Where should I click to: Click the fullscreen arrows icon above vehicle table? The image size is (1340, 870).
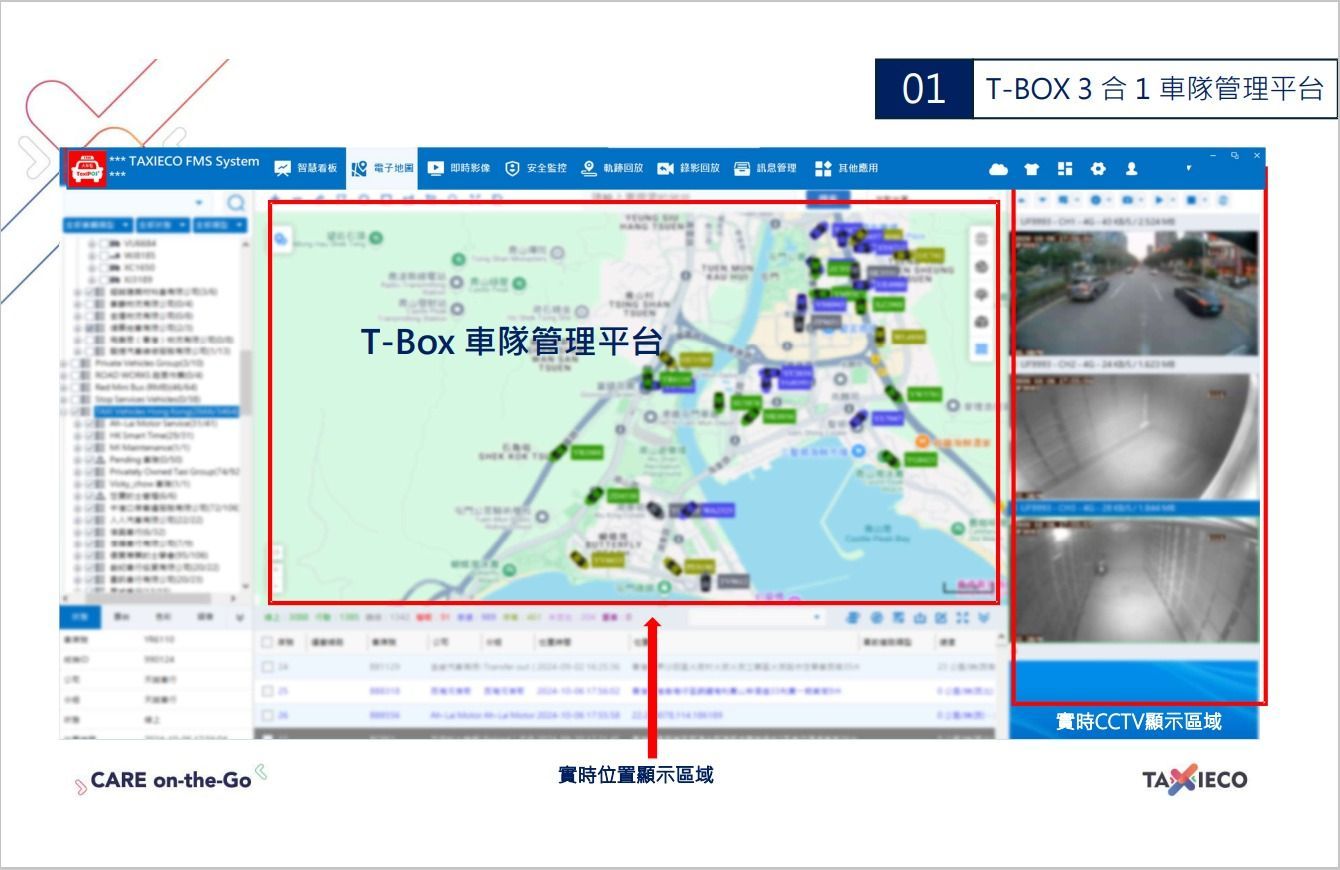pos(964,619)
